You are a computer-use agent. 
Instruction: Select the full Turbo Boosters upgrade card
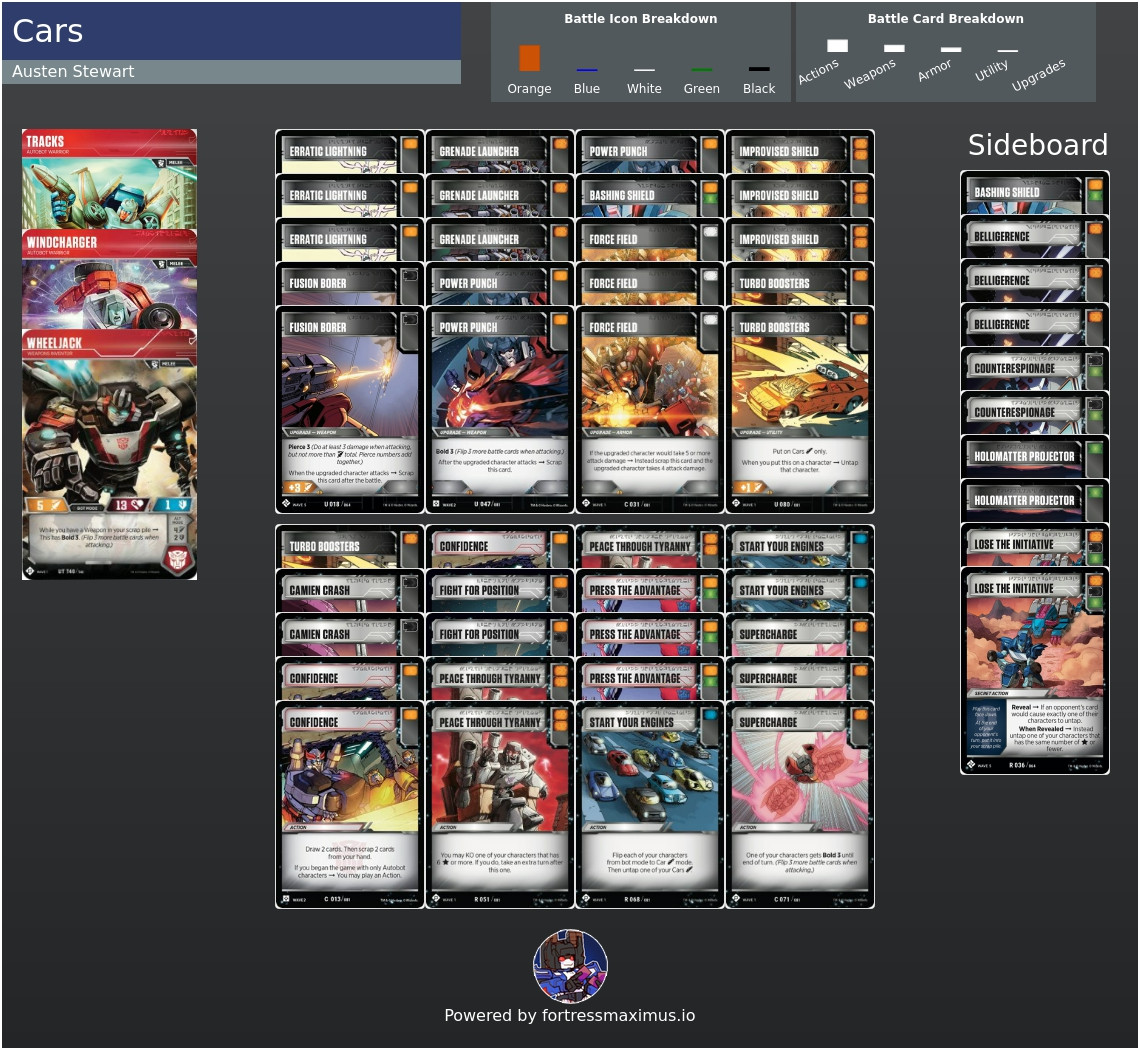click(800, 410)
